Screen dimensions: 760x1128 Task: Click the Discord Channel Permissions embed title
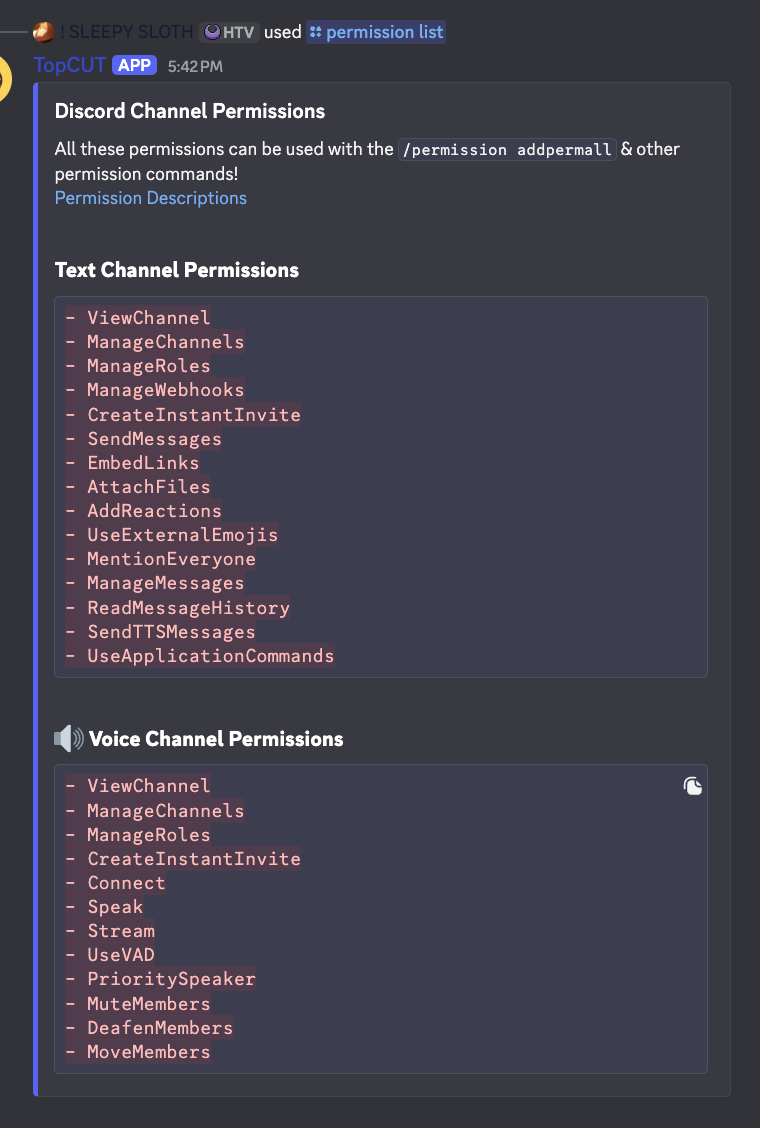pyautogui.click(x=190, y=111)
